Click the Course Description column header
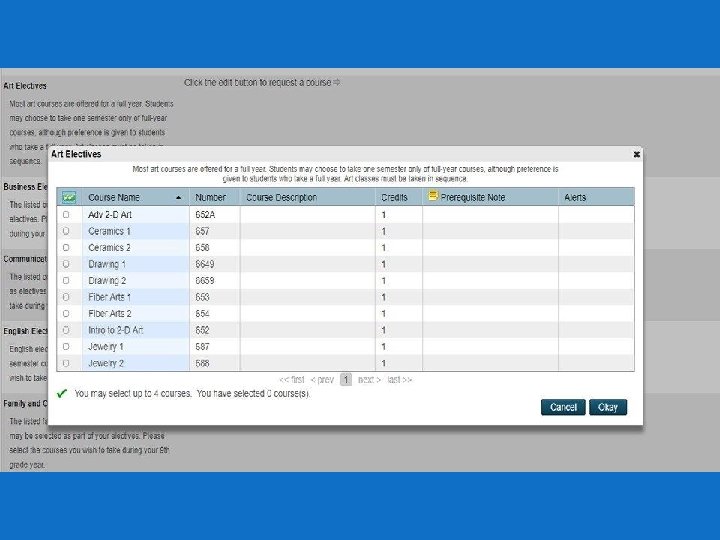720x540 pixels. coord(307,197)
